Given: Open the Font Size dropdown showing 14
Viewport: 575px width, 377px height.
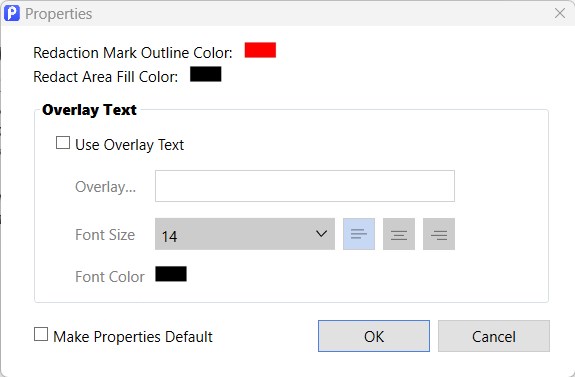Looking at the screenshot, I should [x=245, y=234].
